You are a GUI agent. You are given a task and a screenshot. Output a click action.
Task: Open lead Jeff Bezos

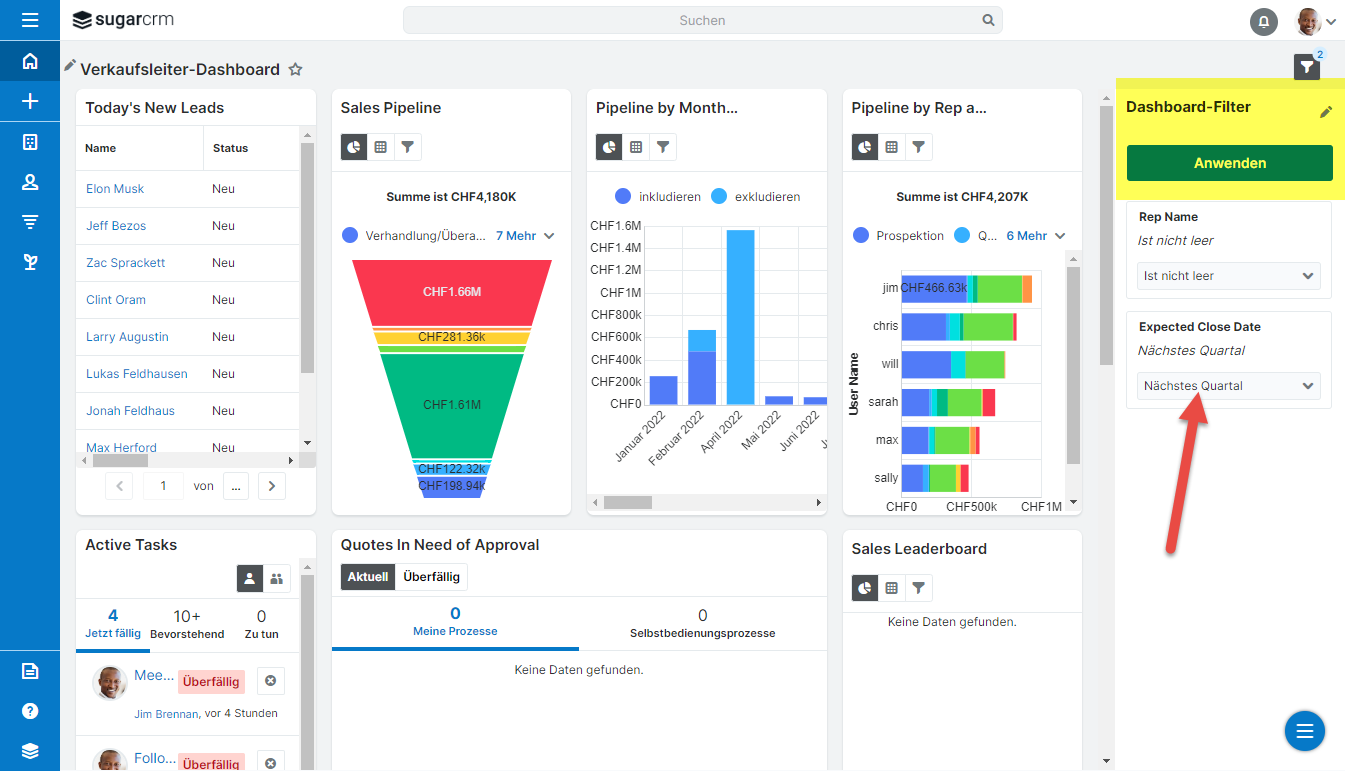116,226
